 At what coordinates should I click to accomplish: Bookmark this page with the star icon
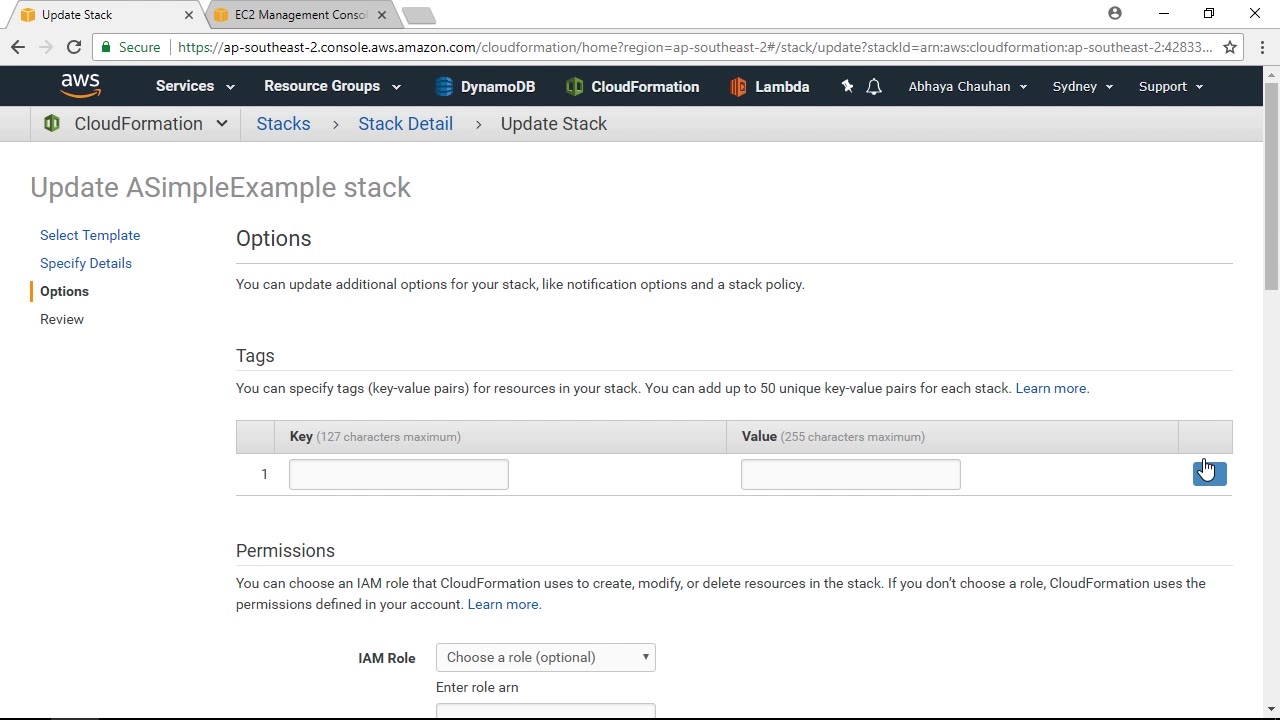pyautogui.click(x=1230, y=47)
